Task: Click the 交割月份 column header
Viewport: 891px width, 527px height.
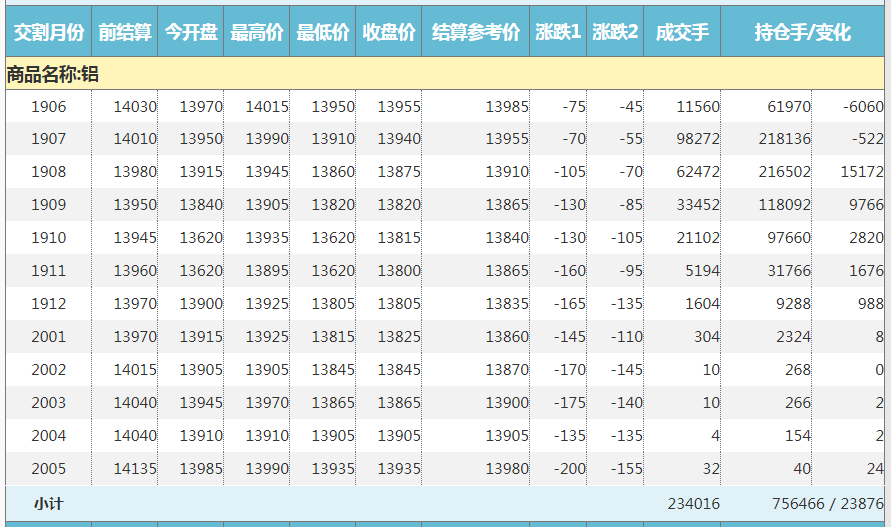Action: point(48,33)
